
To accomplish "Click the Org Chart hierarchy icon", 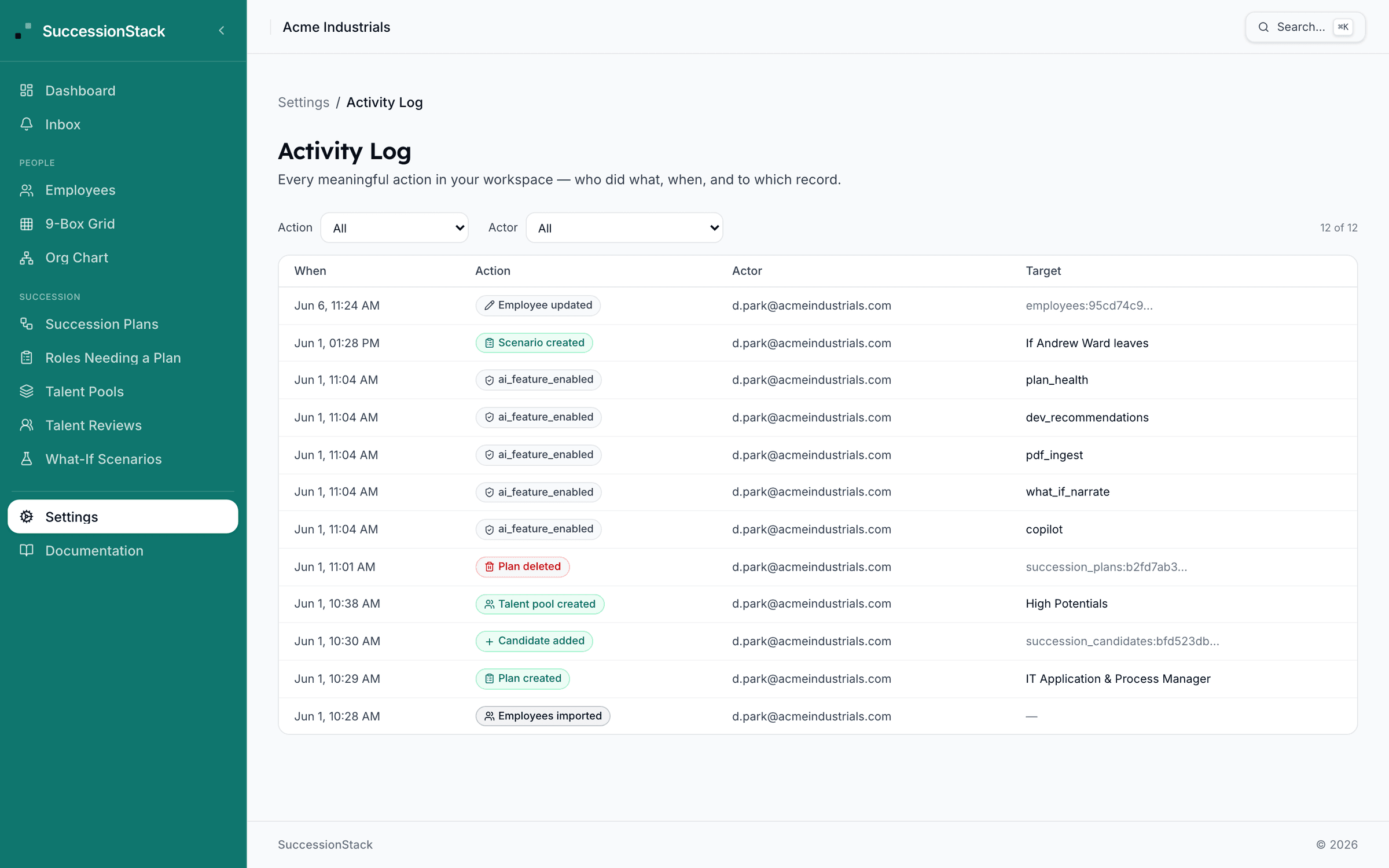I will [27, 258].
